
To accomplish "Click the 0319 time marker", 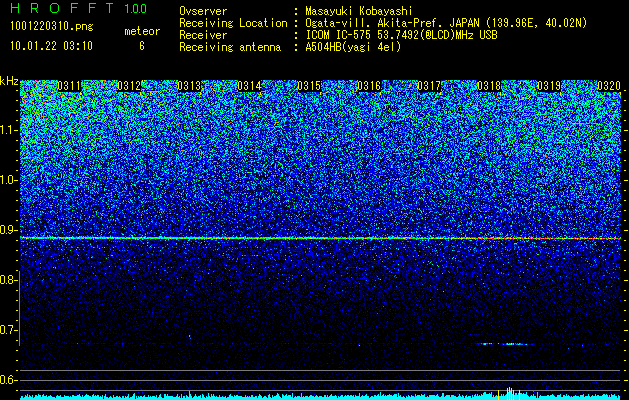I will pyautogui.click(x=549, y=86).
